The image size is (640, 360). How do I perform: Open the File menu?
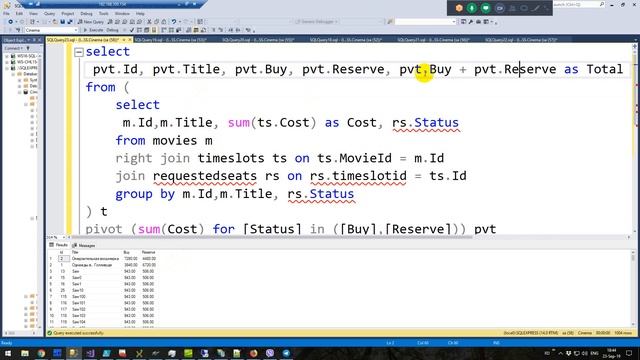click(6, 13)
